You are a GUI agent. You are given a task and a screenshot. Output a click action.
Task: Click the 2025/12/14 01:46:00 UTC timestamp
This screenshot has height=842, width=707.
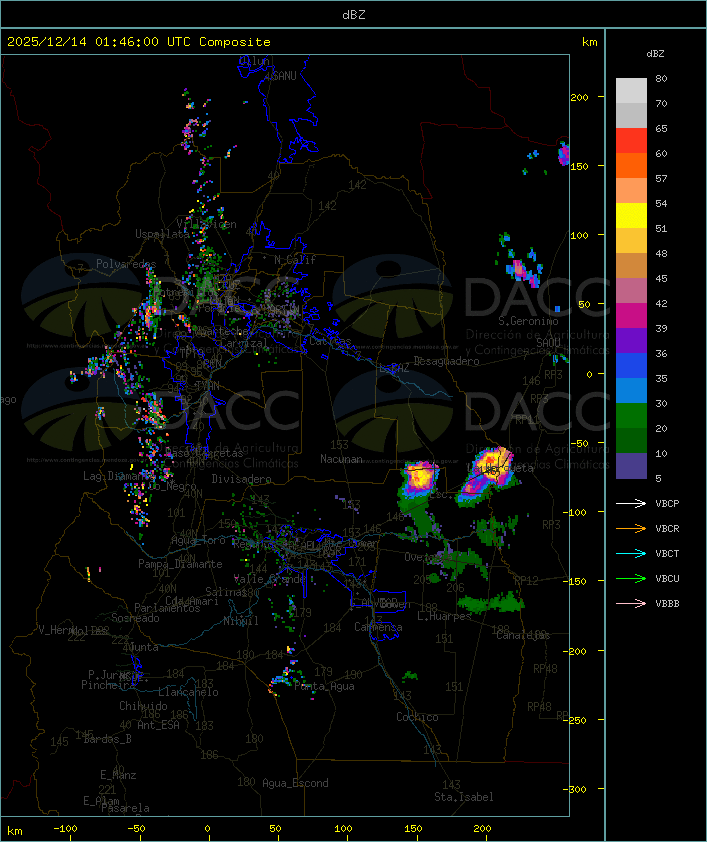(98, 41)
